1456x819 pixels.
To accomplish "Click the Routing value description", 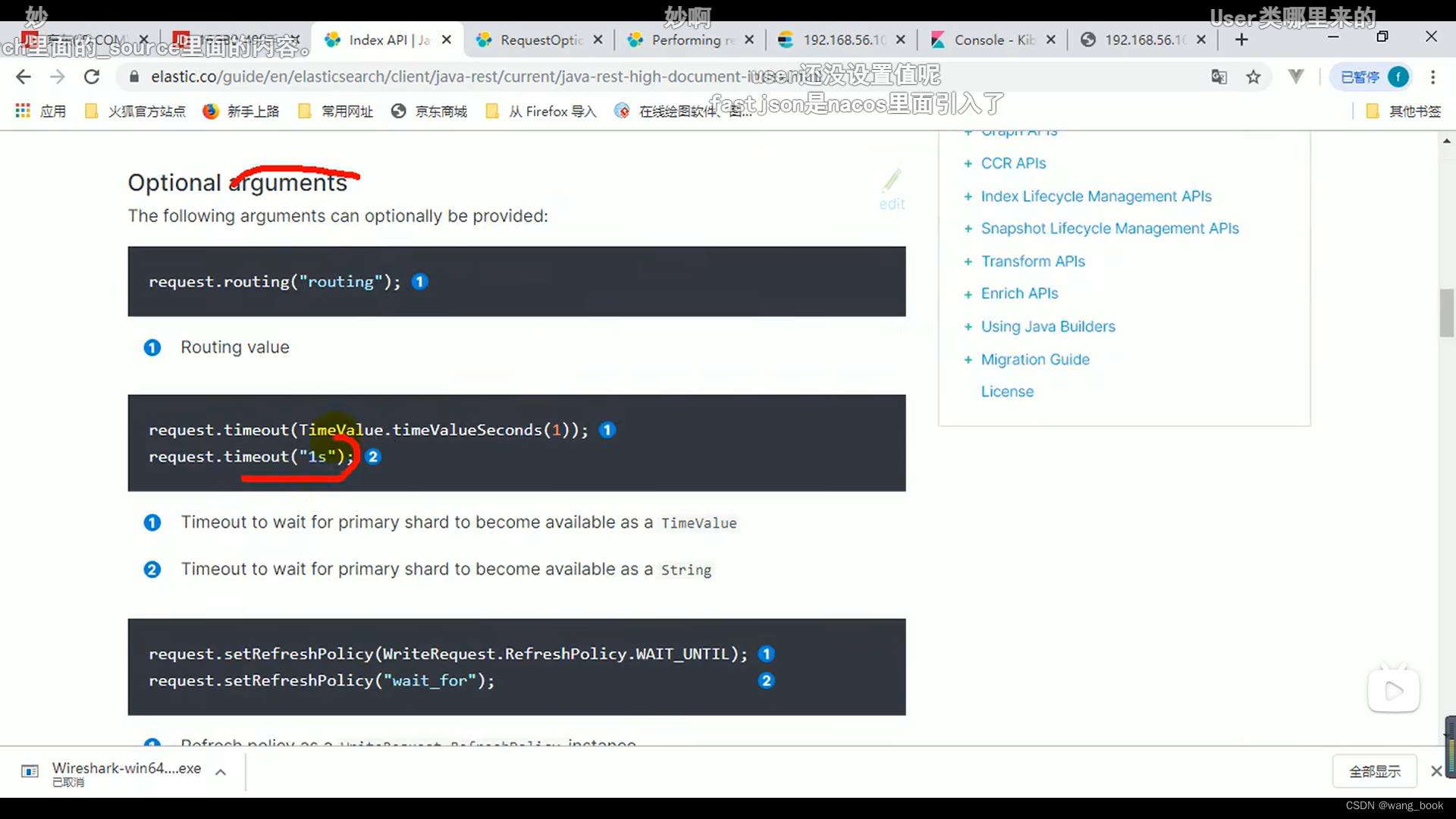I will (x=235, y=347).
